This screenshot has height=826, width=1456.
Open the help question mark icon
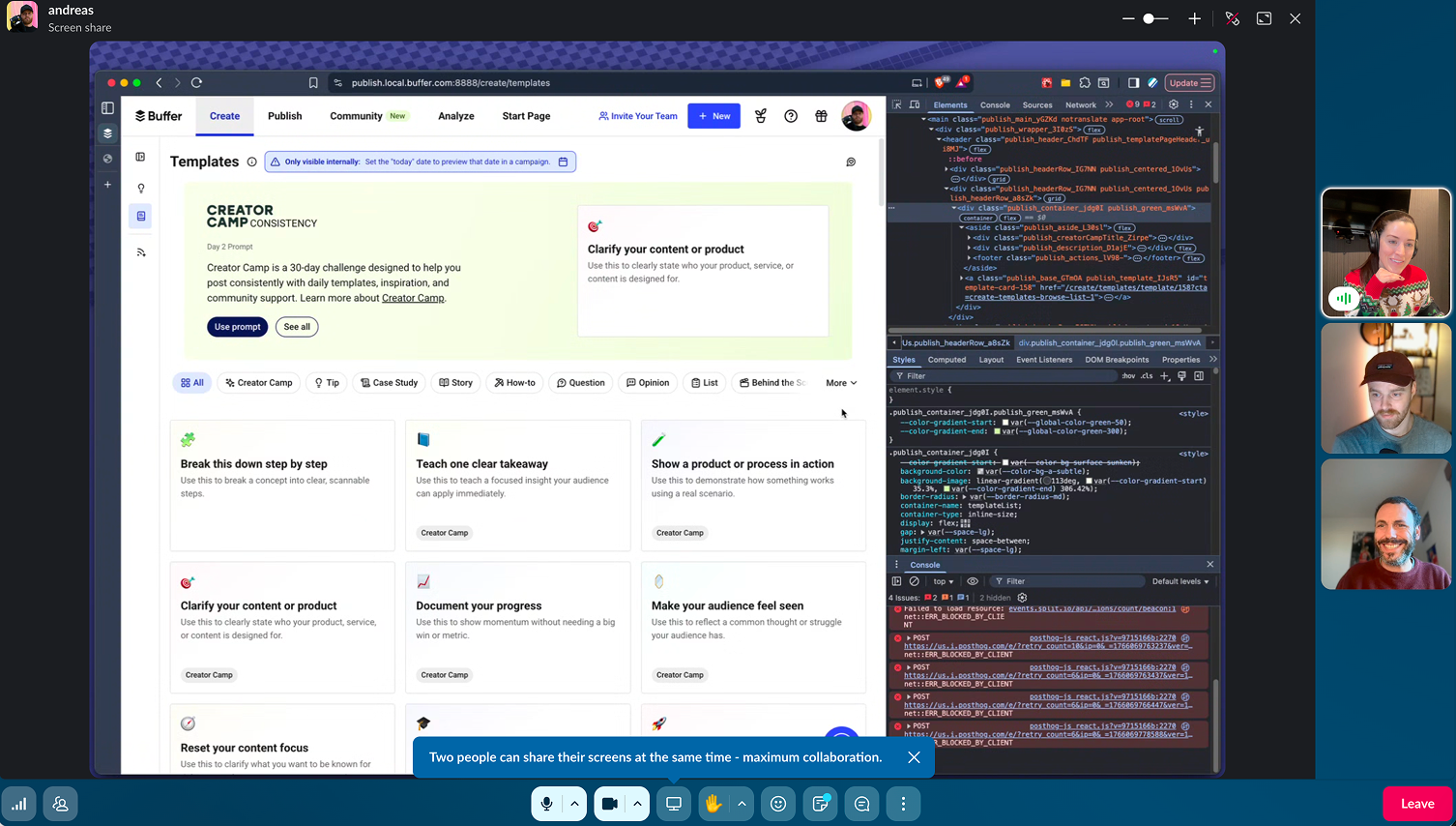pyautogui.click(x=791, y=116)
